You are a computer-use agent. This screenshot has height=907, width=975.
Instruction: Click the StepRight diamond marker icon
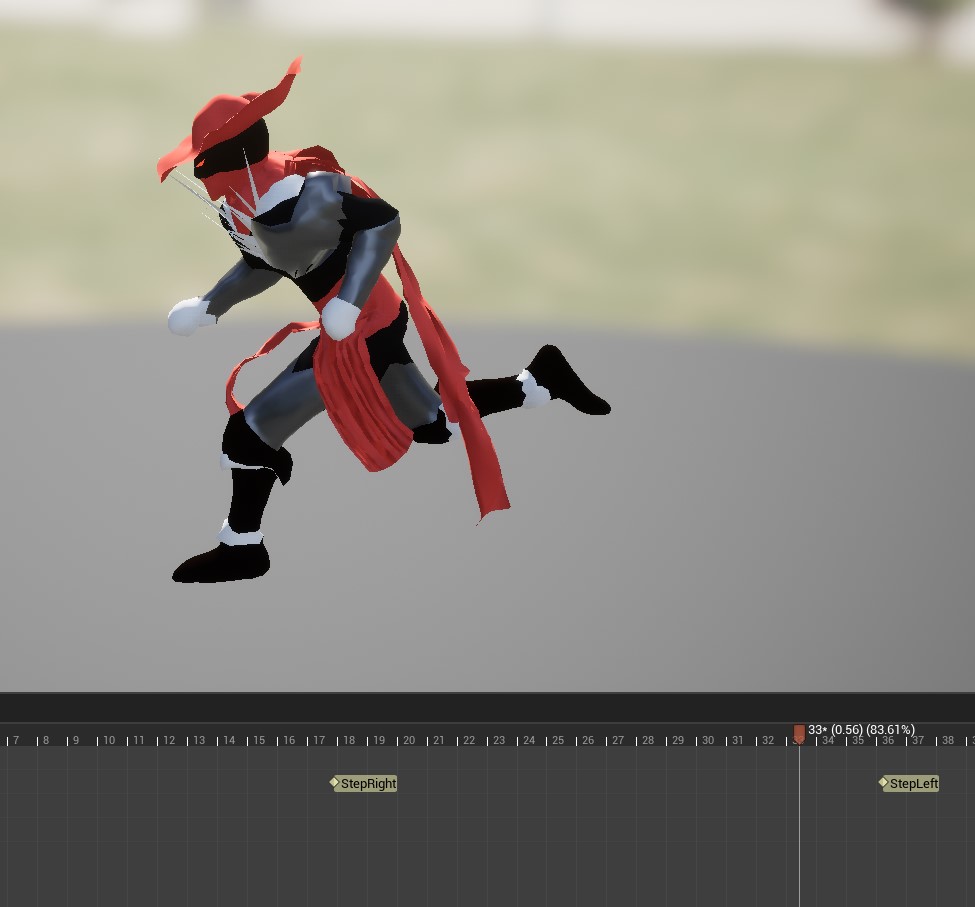coord(335,783)
